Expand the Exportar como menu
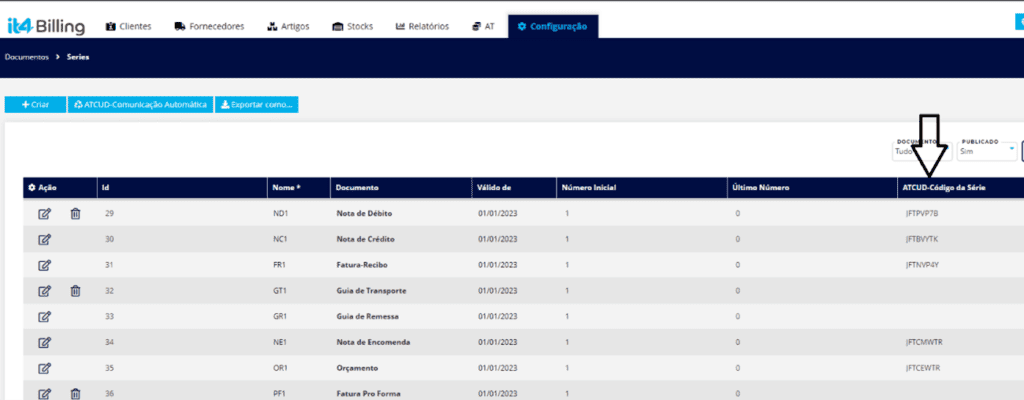The width and height of the screenshot is (1024, 400). pos(257,104)
